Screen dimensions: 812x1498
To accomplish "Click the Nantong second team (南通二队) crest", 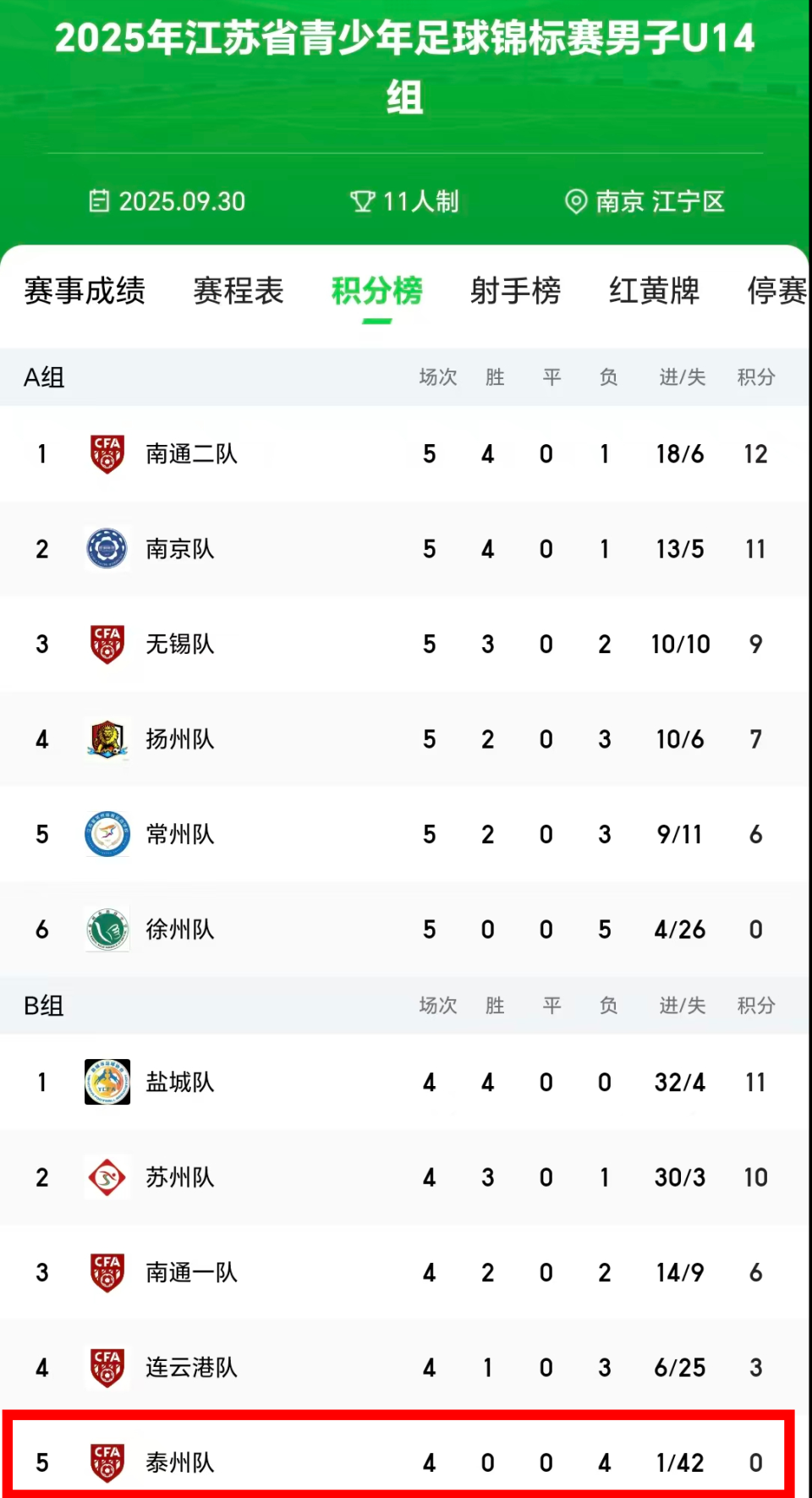I will [x=107, y=454].
